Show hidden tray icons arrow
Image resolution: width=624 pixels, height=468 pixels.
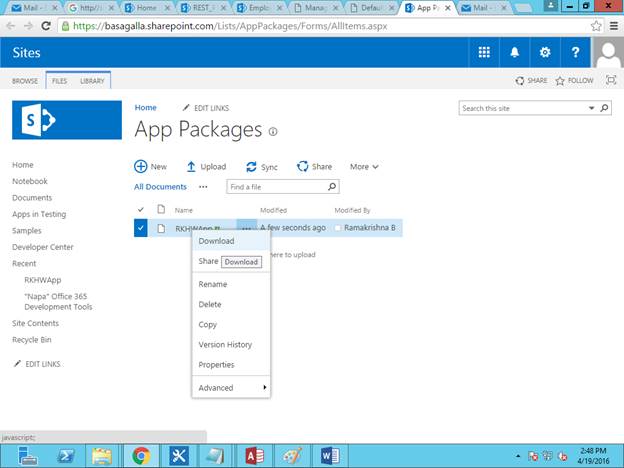[518, 456]
